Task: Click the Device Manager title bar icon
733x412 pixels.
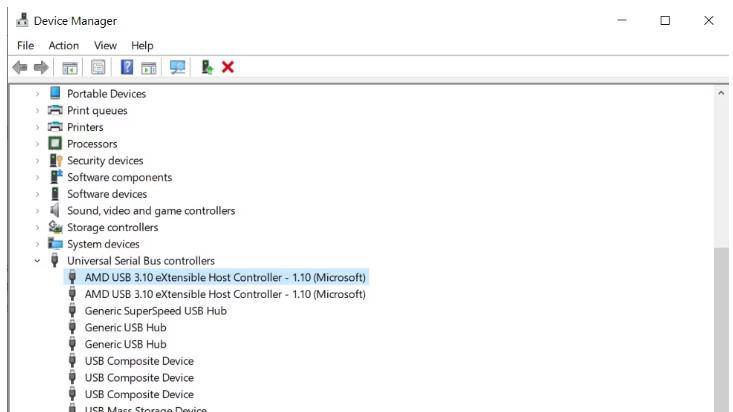Action: [22, 20]
